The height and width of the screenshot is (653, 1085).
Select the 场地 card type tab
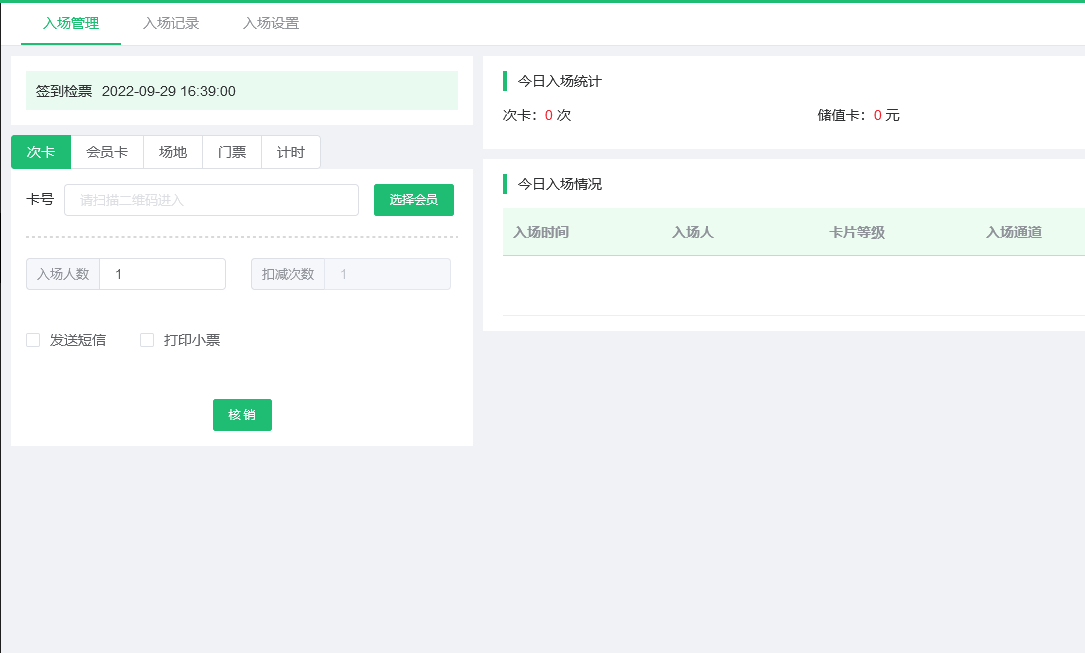pos(172,151)
